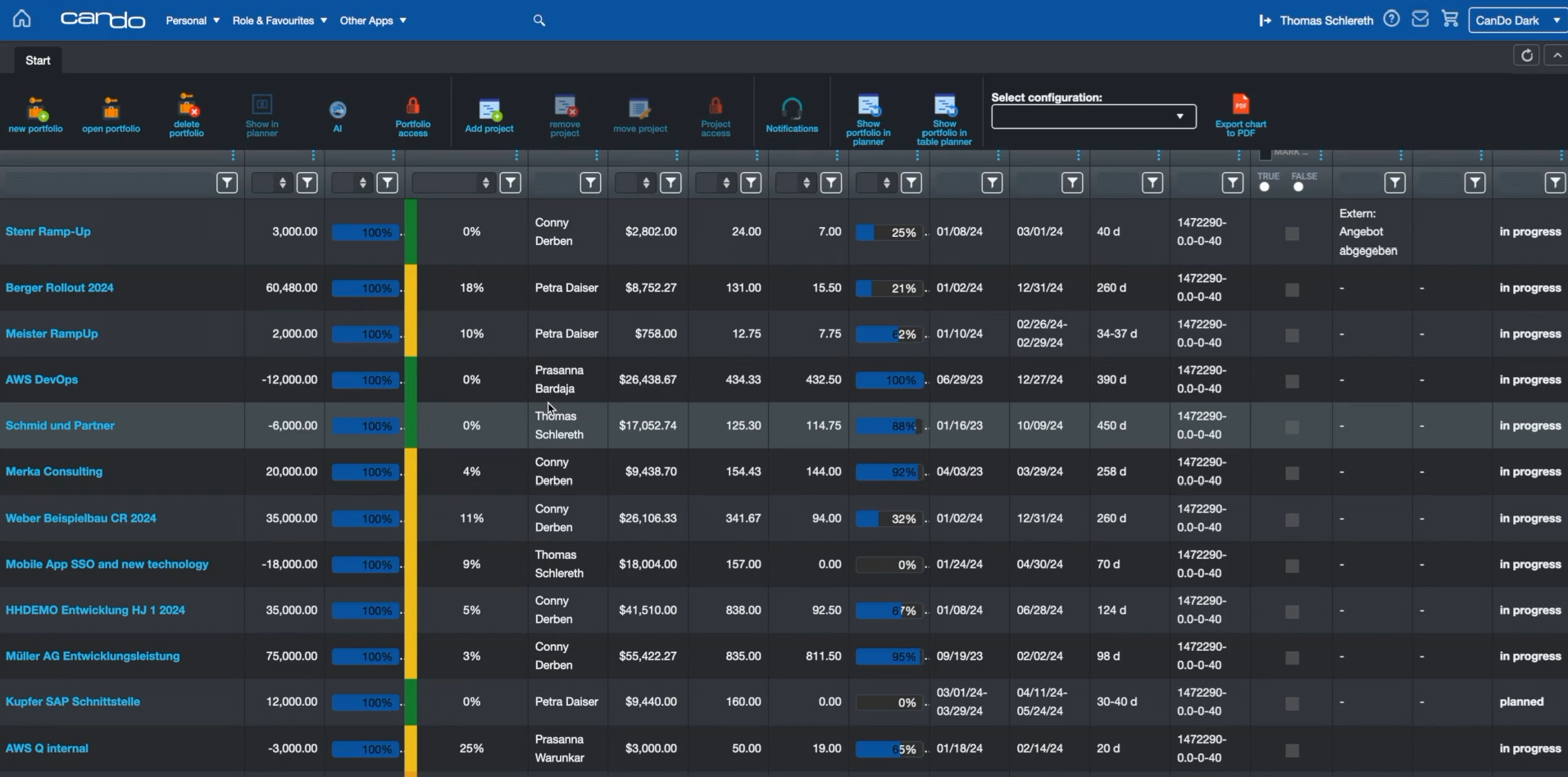The width and height of the screenshot is (1568, 777).
Task: Click the 32% progress bar for Weber Beispielbau
Action: pos(889,519)
